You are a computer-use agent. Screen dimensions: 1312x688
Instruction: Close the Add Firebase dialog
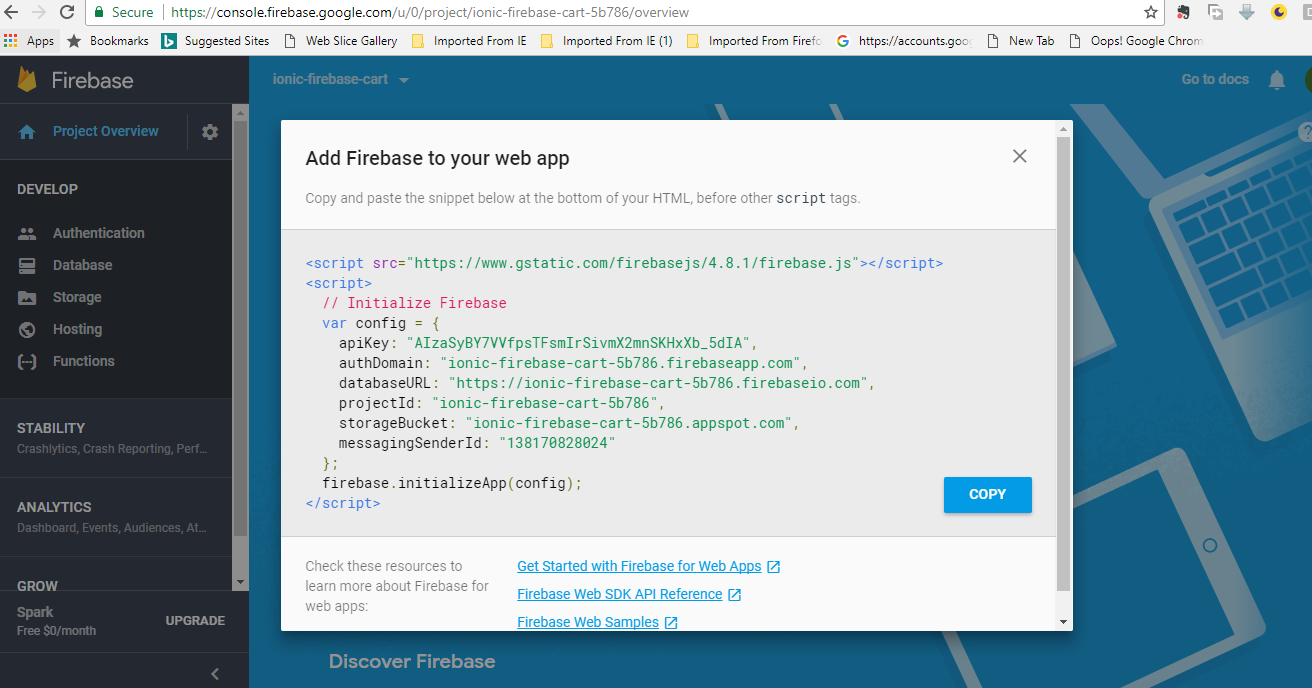[x=1019, y=156]
